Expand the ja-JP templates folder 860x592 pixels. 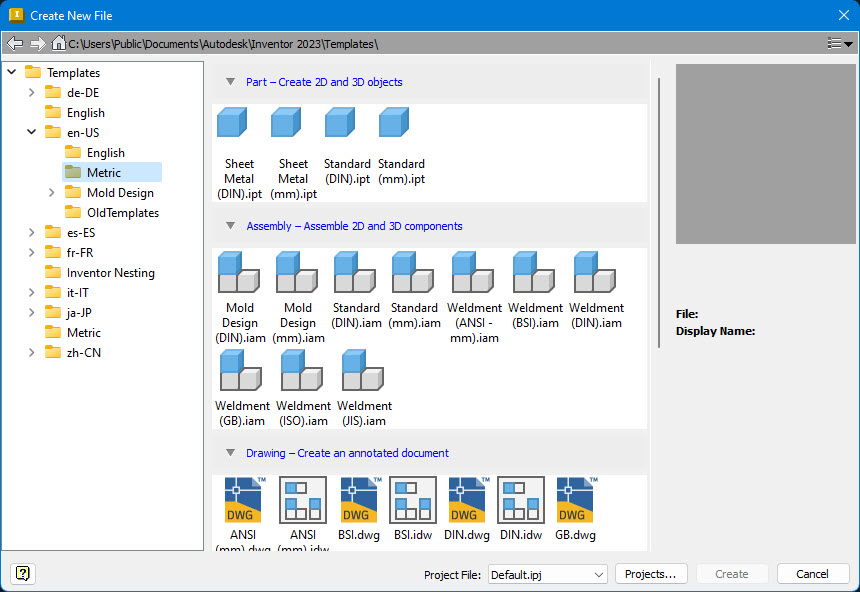pos(30,312)
